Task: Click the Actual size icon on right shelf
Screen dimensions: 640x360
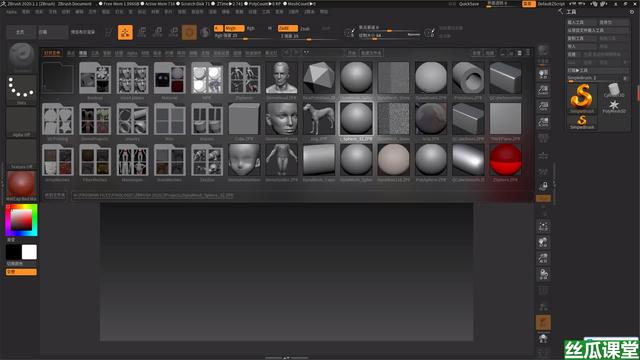Action: pos(543,106)
